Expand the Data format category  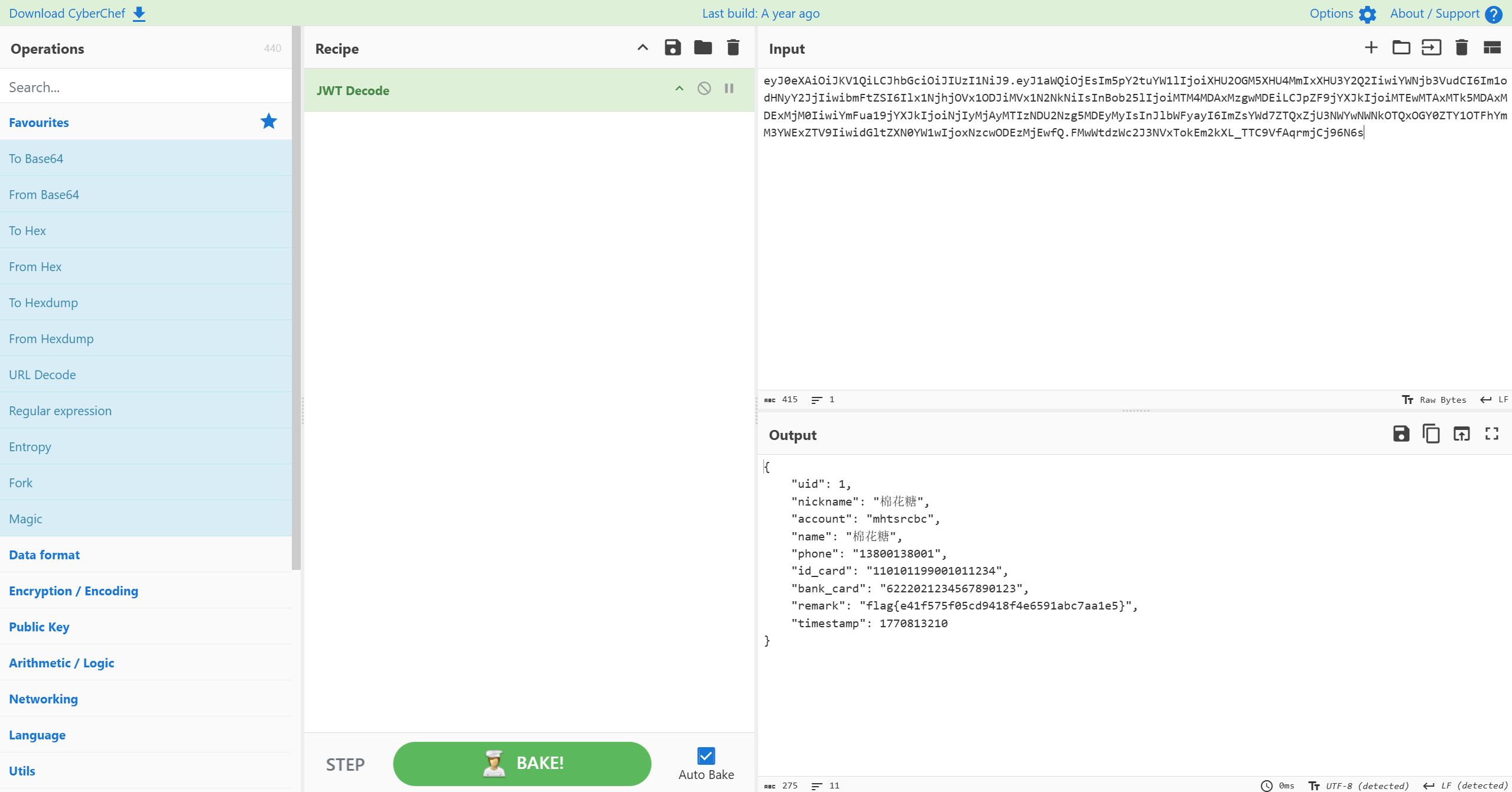point(44,555)
